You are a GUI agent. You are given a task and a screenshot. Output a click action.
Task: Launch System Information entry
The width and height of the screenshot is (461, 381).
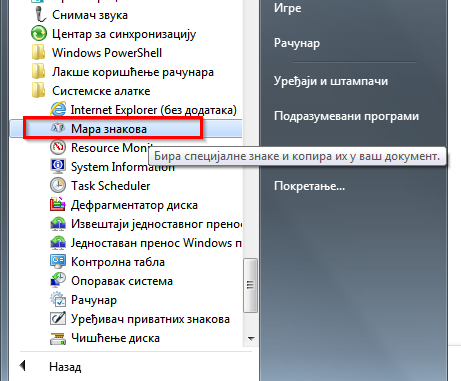pos(123,167)
